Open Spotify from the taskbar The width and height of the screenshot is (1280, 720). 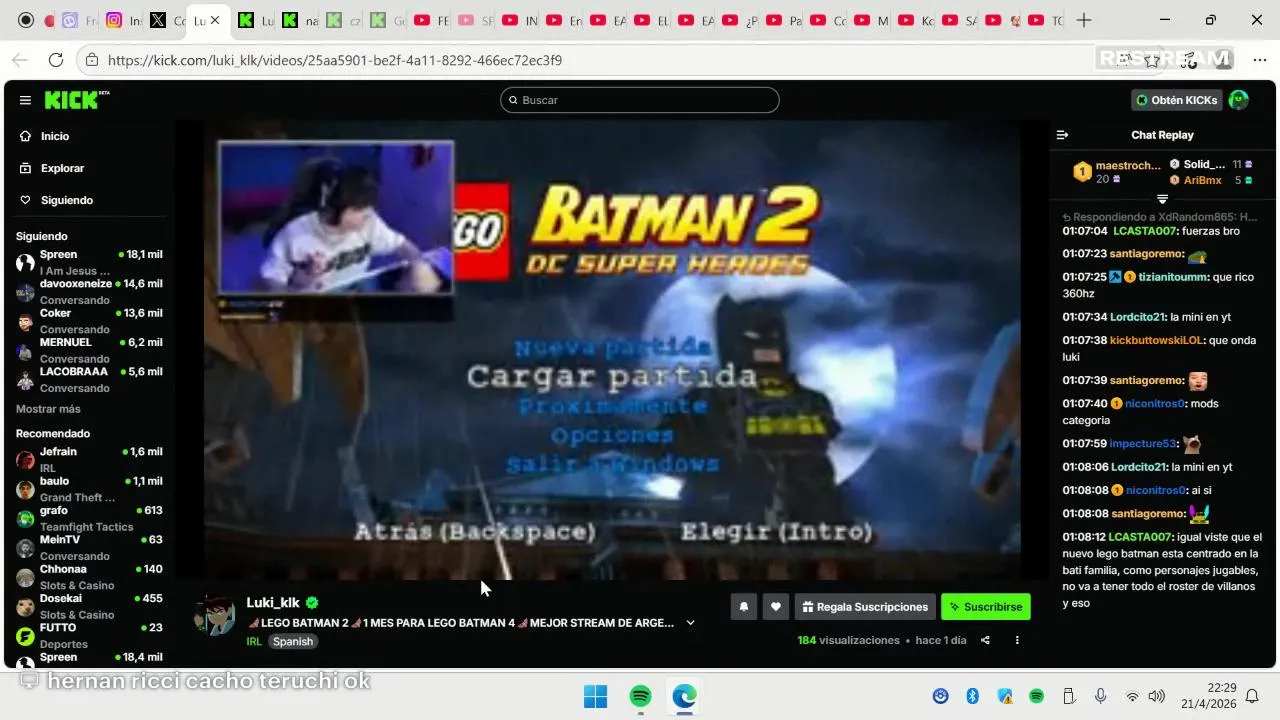coord(641,696)
